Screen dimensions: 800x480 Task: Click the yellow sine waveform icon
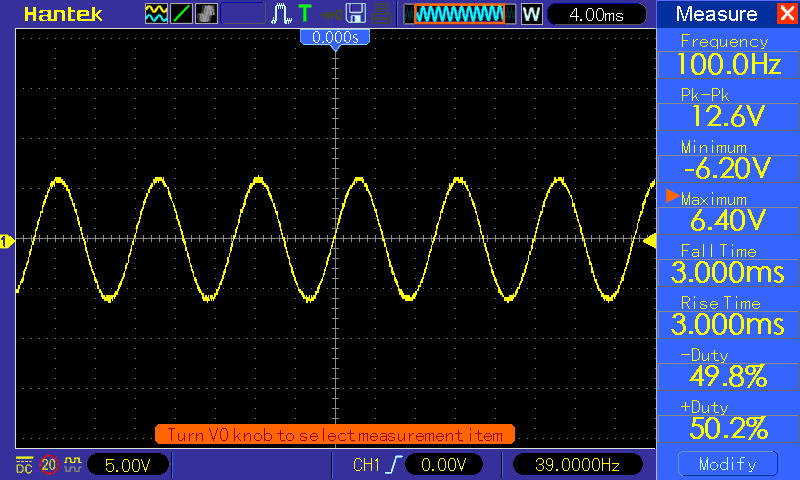[156, 14]
